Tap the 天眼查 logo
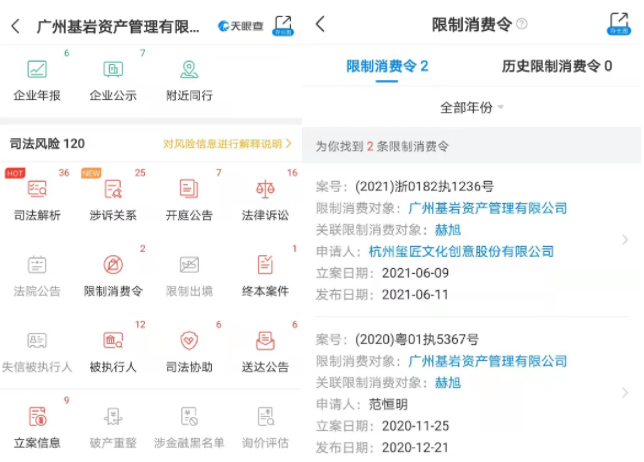The width and height of the screenshot is (644, 462). tap(240, 26)
